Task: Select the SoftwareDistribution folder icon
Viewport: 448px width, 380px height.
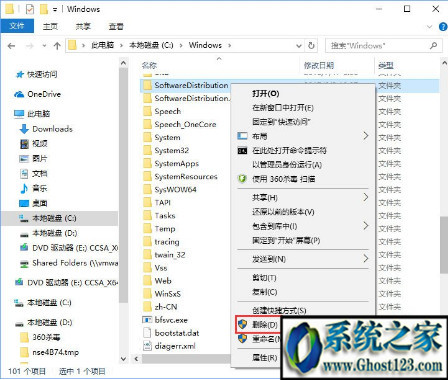Action: [147, 85]
